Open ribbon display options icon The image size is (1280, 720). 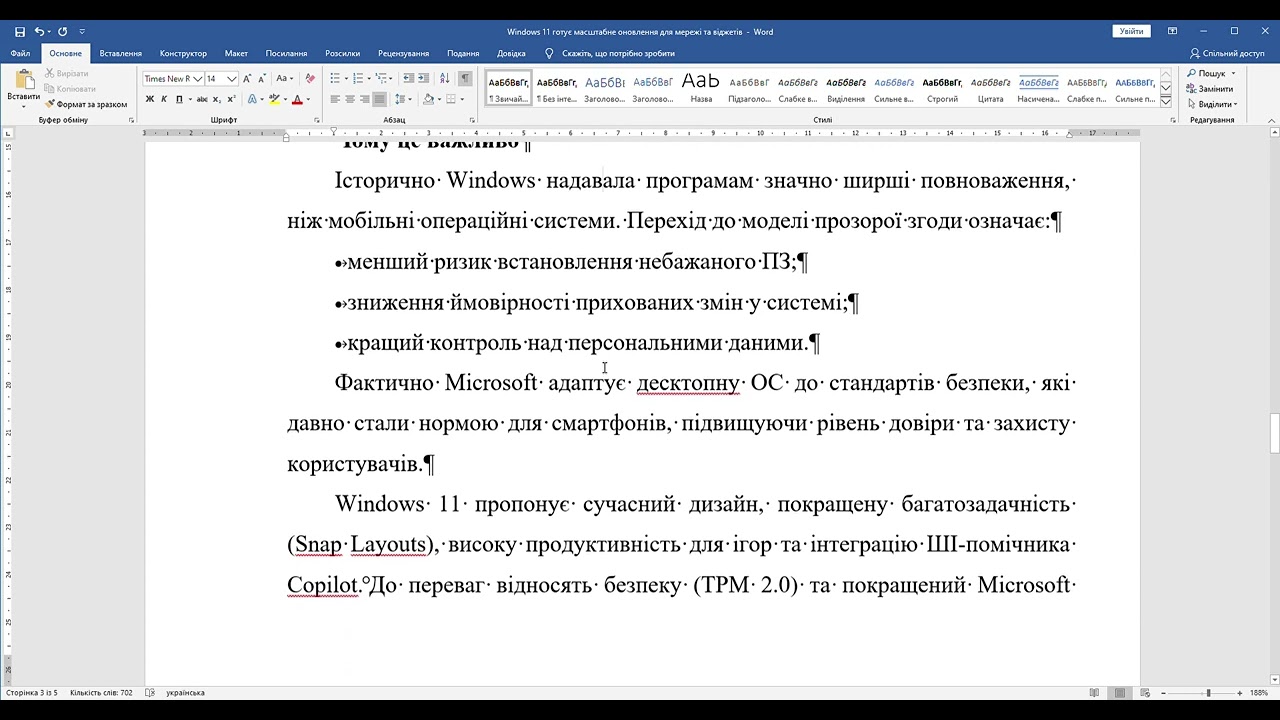(1172, 31)
